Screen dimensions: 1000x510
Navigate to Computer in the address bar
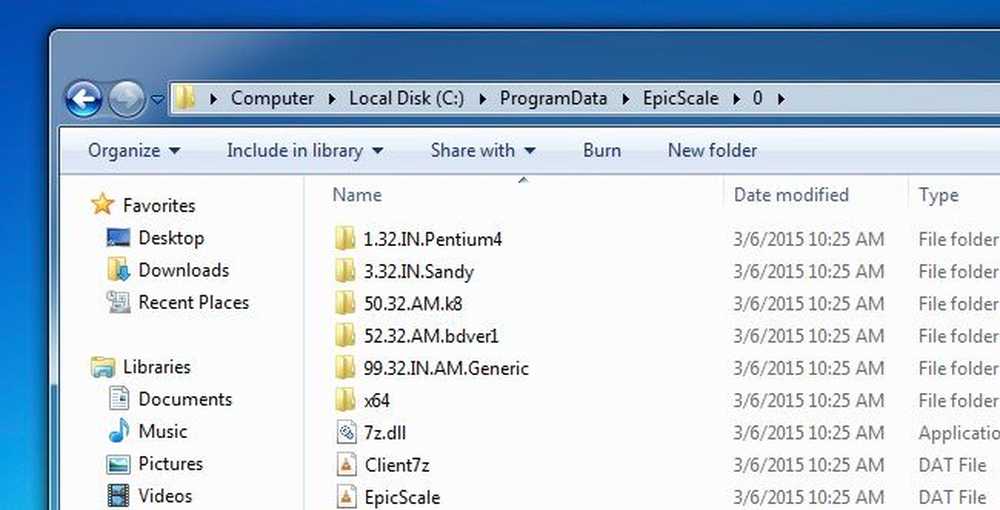click(272, 98)
